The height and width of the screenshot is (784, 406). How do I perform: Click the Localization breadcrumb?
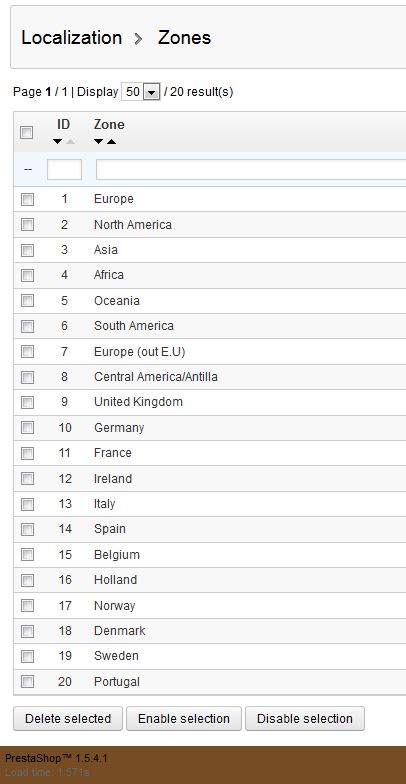(72, 38)
